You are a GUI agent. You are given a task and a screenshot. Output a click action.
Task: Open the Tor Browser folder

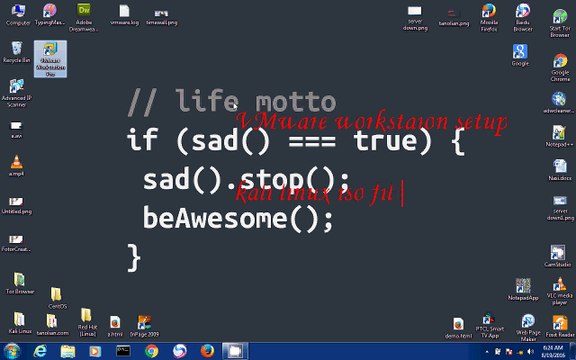(x=19, y=284)
